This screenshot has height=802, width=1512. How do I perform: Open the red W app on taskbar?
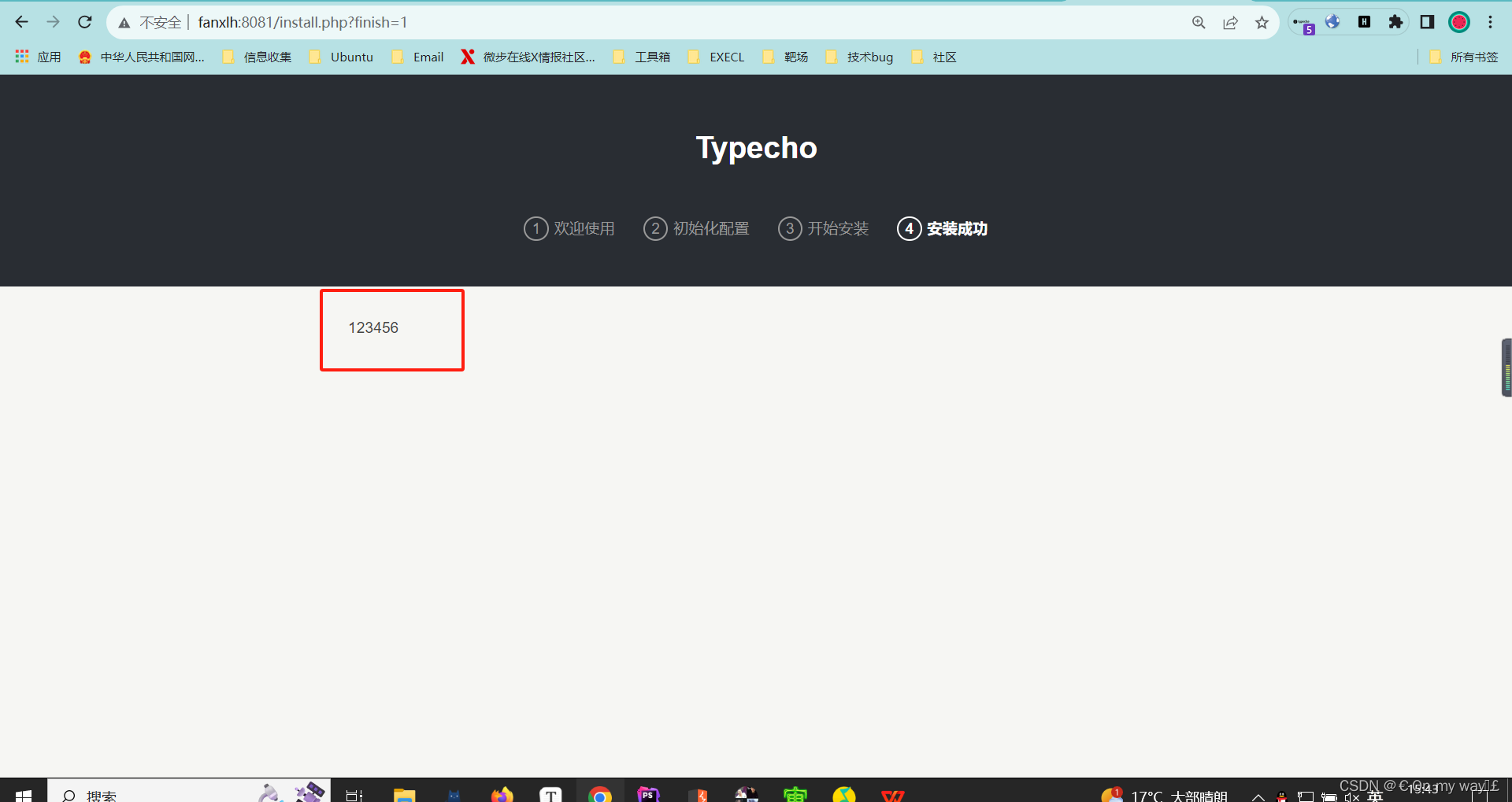(893, 794)
